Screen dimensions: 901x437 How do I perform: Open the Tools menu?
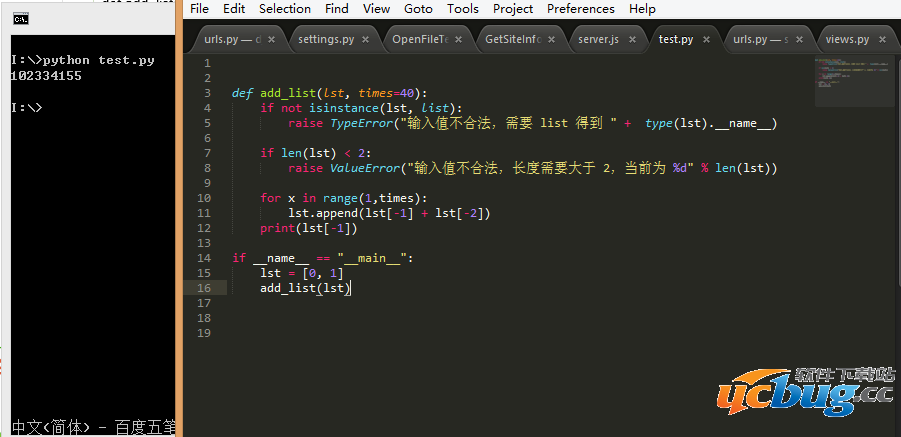tap(462, 9)
